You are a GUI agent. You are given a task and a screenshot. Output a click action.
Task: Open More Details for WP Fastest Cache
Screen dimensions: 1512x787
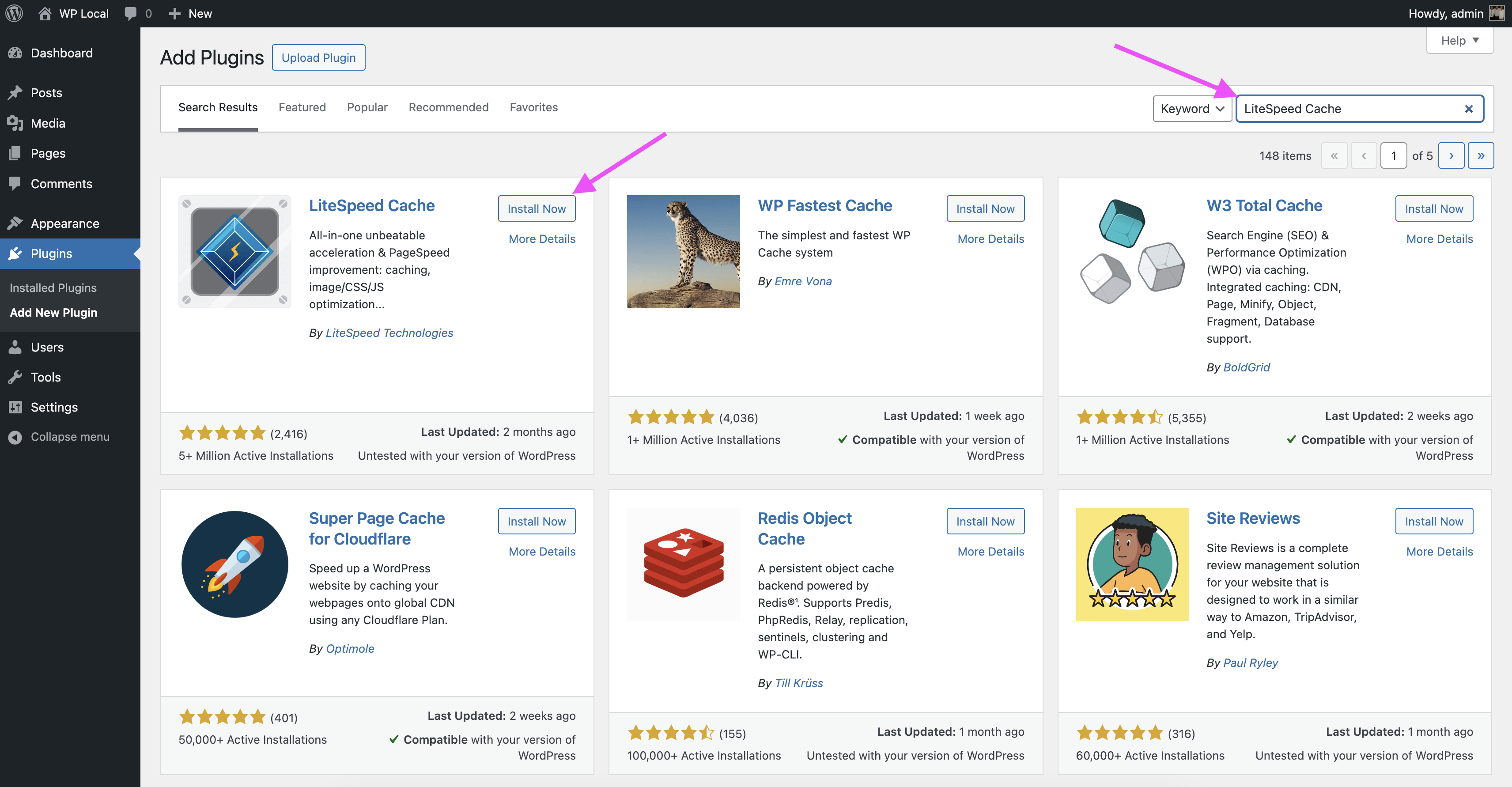pyautogui.click(x=990, y=239)
